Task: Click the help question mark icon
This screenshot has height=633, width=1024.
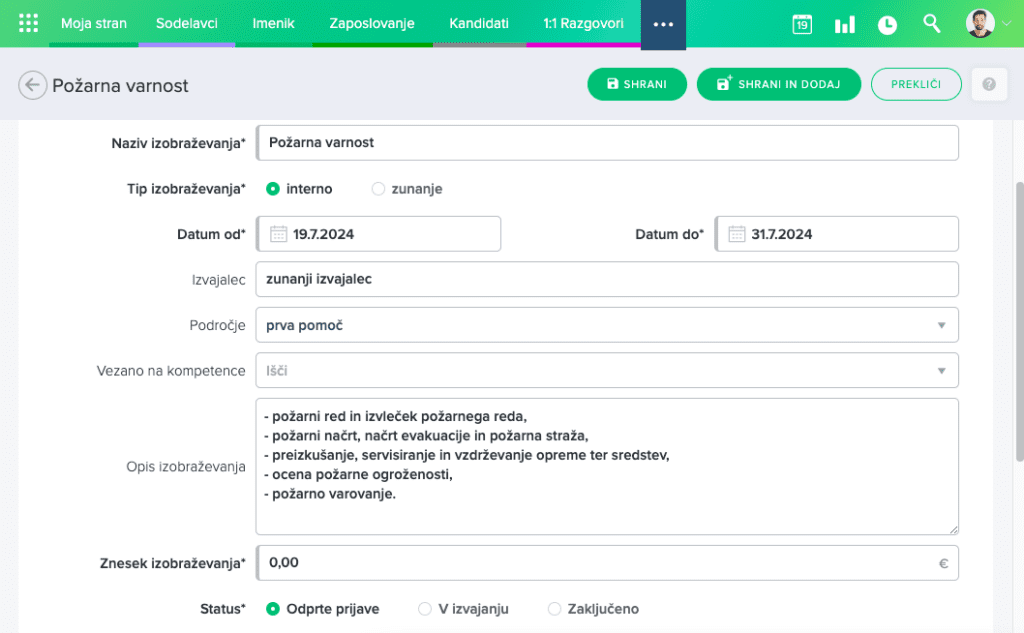Action: pyautogui.click(x=988, y=85)
